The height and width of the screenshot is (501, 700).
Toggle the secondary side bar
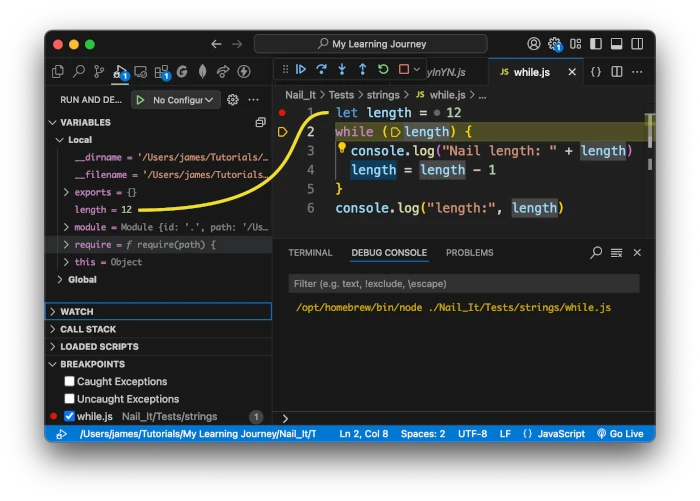click(x=637, y=44)
